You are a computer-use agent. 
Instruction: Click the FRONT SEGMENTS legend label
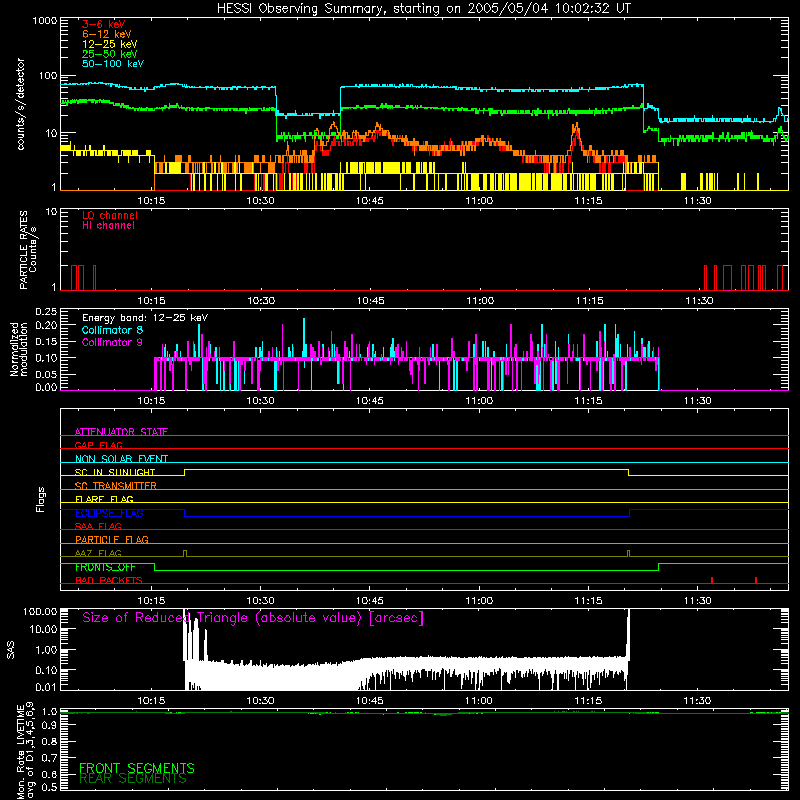137,768
